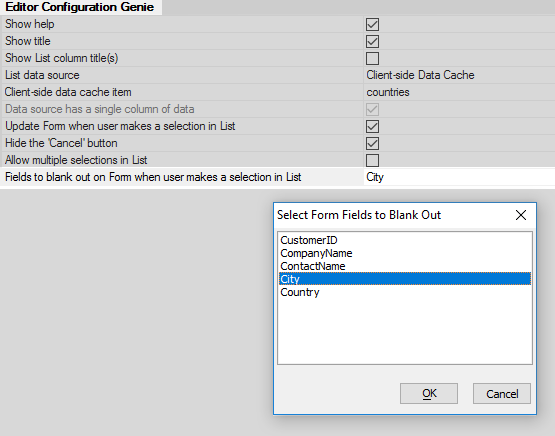Choose ContactName from the list
The height and width of the screenshot is (436, 555).
coord(313,266)
